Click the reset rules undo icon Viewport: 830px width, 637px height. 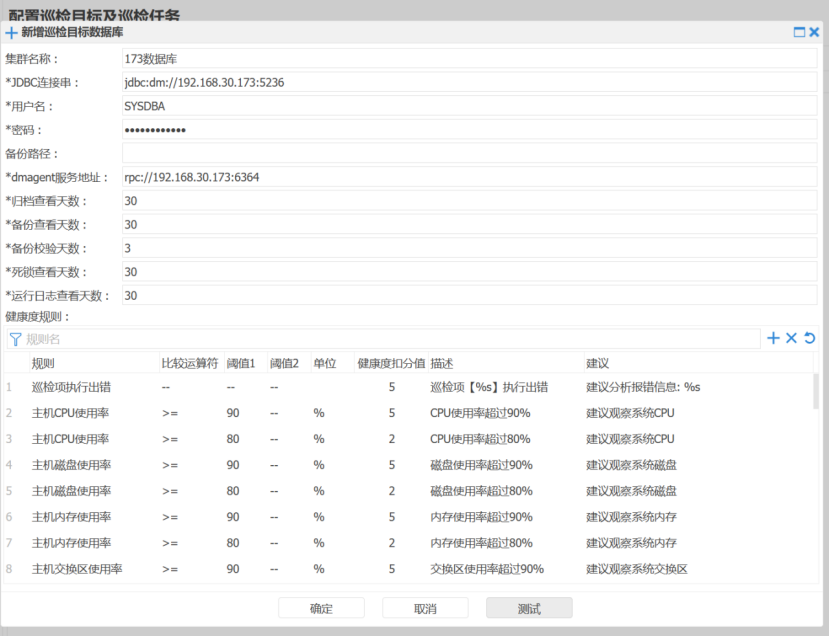[809, 338]
